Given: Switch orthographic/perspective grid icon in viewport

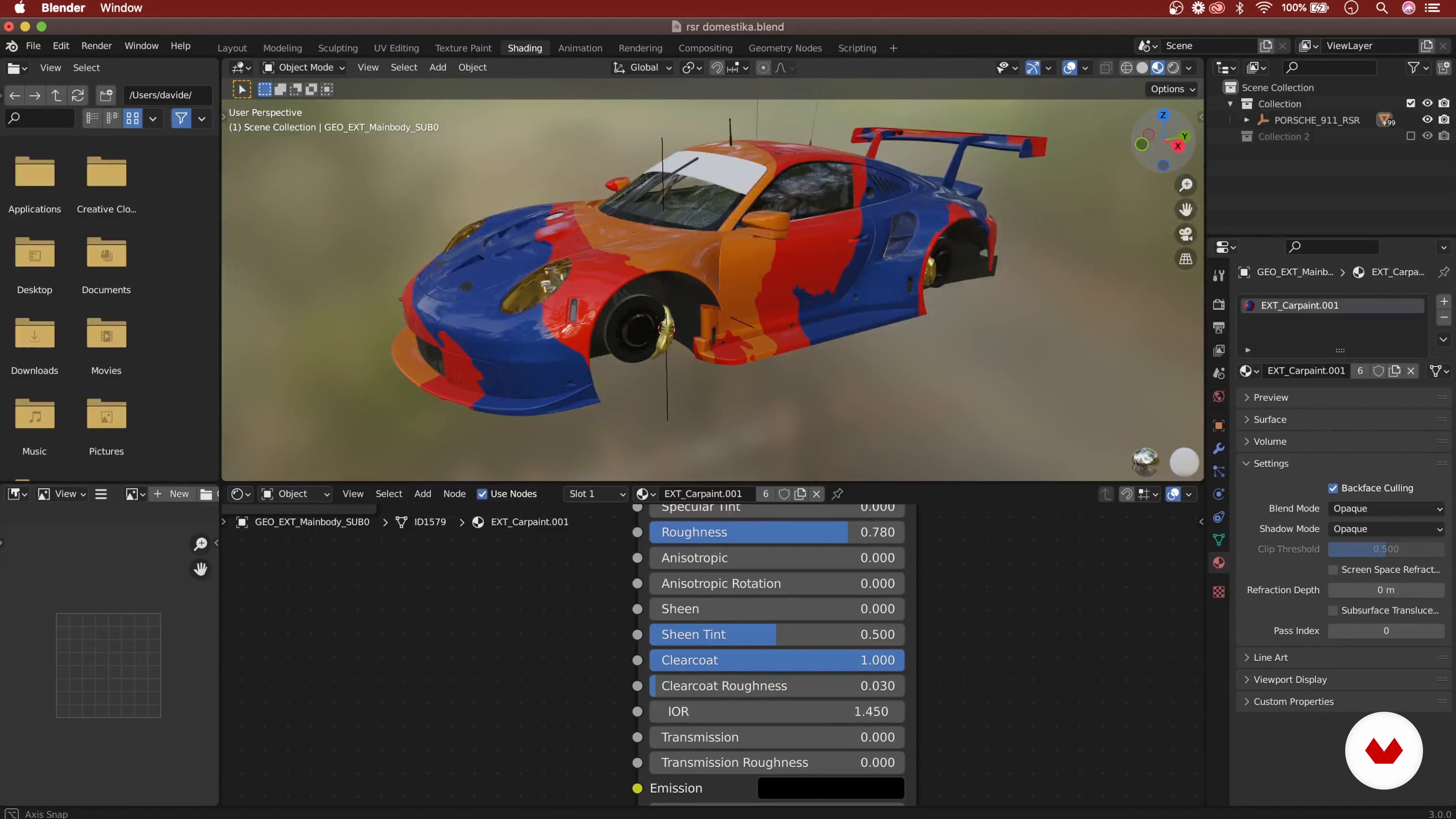Looking at the screenshot, I should click(x=1185, y=259).
